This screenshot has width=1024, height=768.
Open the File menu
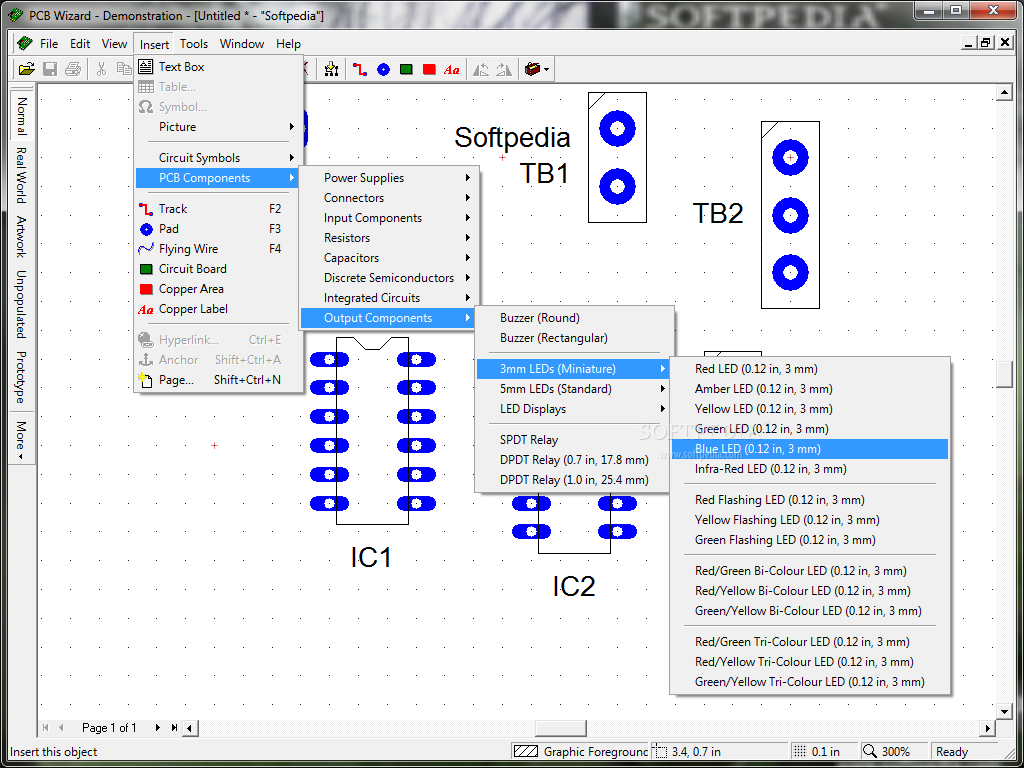[x=49, y=44]
